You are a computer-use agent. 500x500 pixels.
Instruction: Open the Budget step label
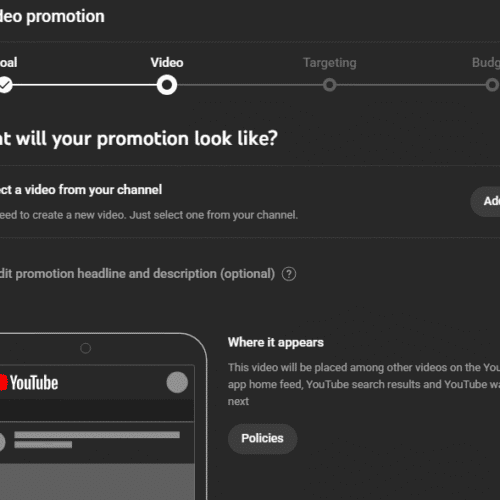486,63
